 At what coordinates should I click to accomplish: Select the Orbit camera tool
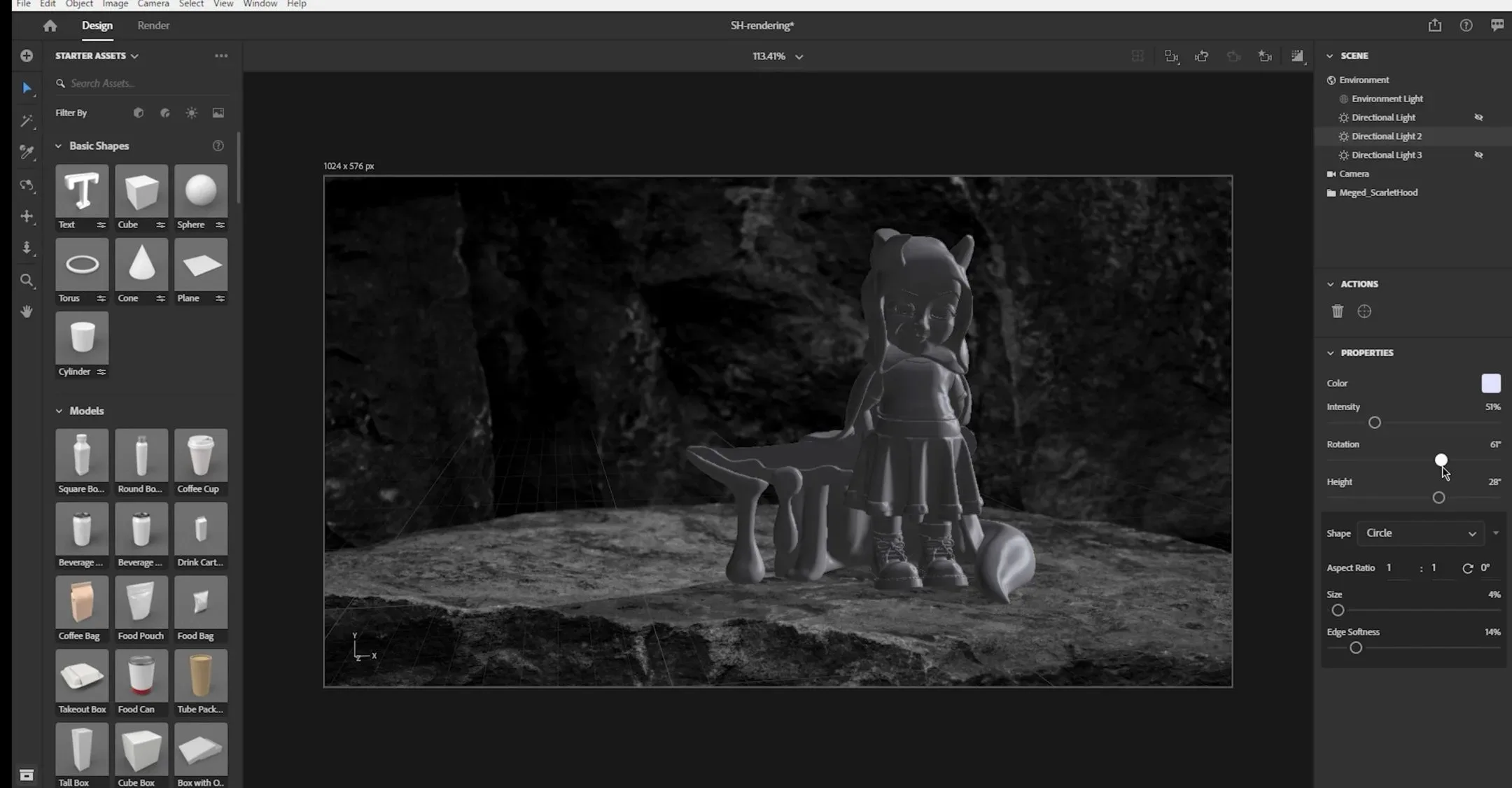(27, 185)
